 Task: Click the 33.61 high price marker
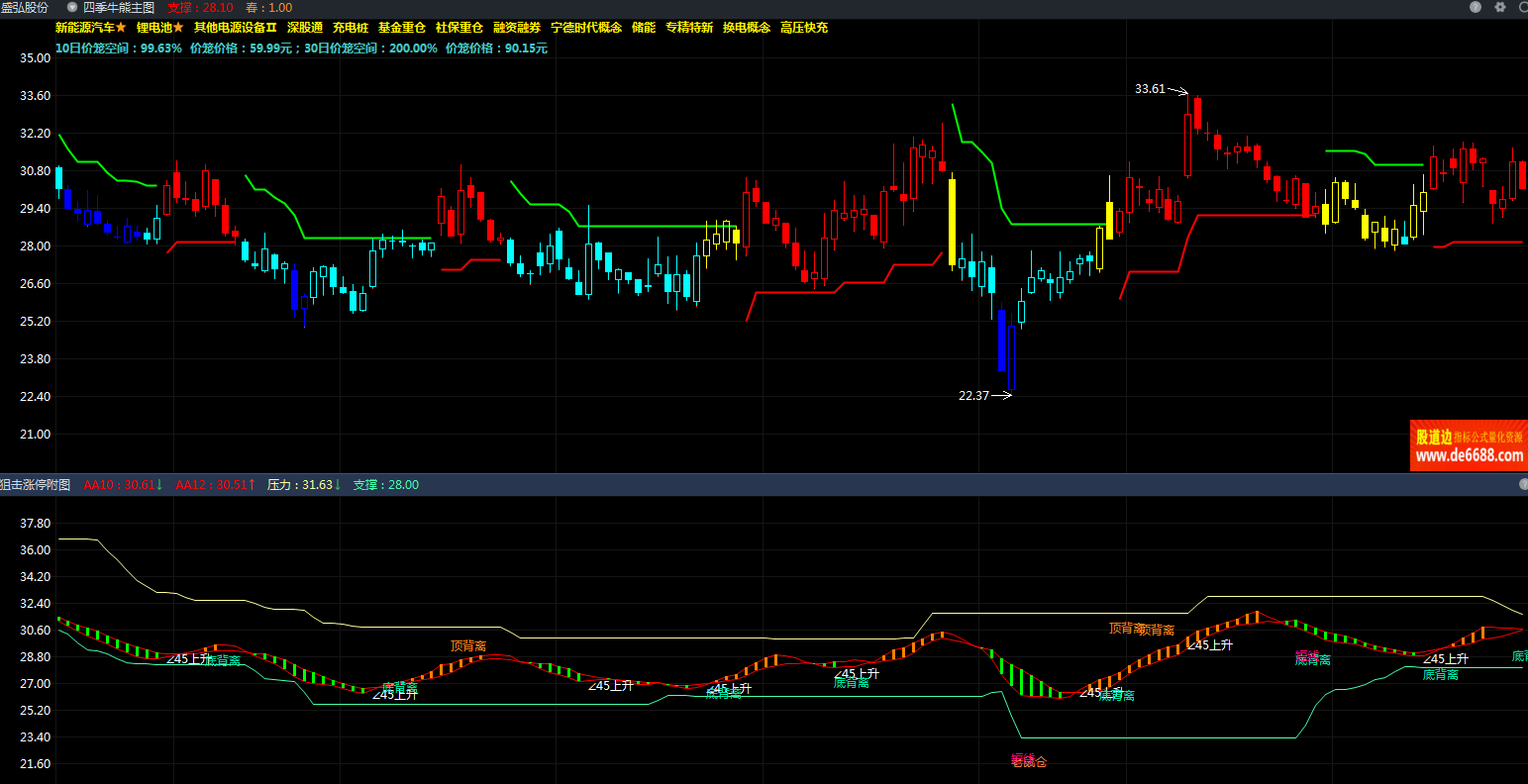pos(1150,89)
